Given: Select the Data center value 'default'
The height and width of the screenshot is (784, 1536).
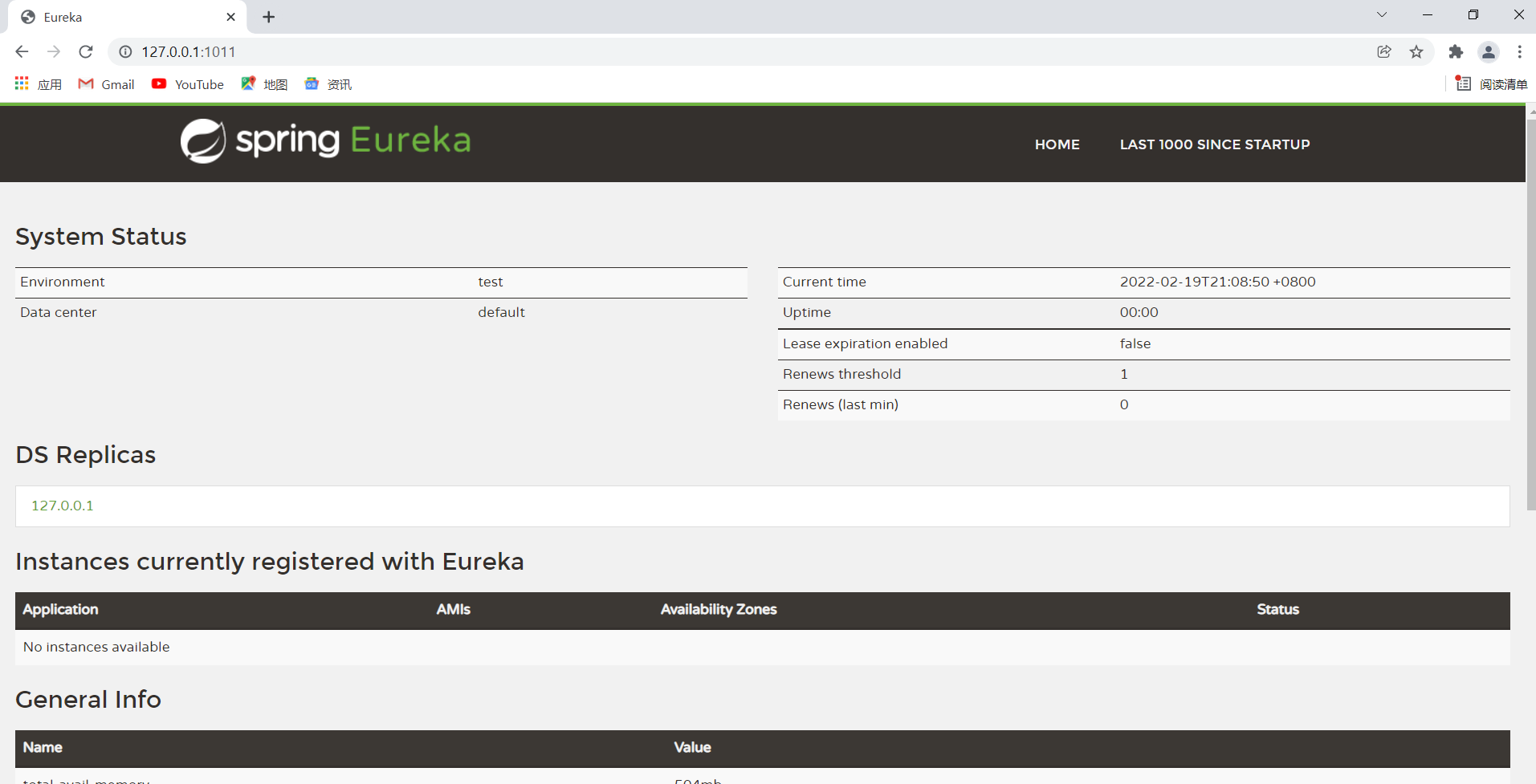Looking at the screenshot, I should [x=501, y=312].
